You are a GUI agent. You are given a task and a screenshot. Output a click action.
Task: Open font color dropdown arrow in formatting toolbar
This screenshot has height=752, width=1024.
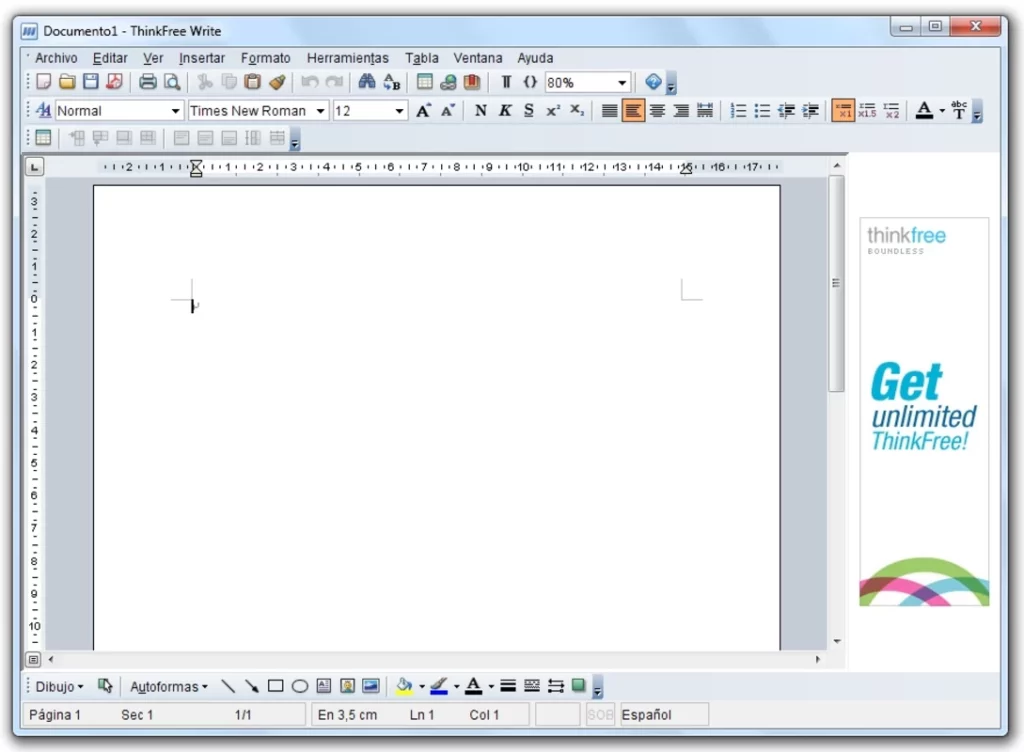point(942,111)
